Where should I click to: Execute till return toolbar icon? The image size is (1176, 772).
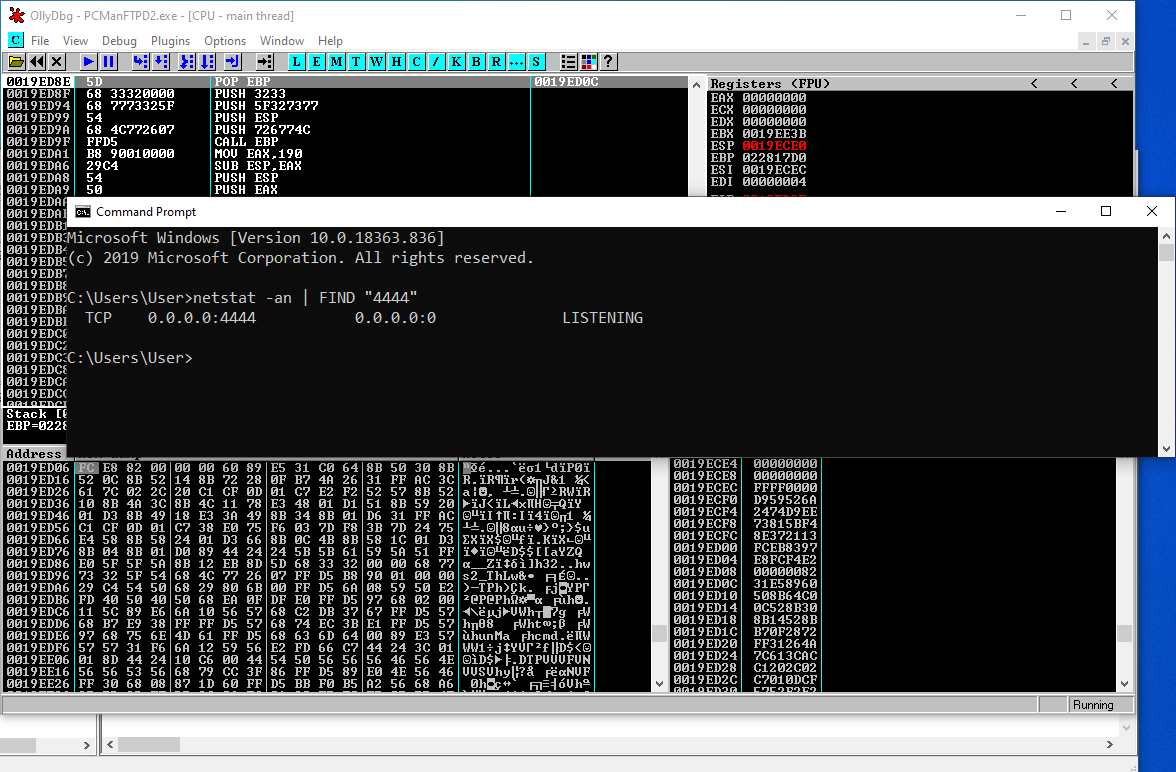[x=232, y=62]
